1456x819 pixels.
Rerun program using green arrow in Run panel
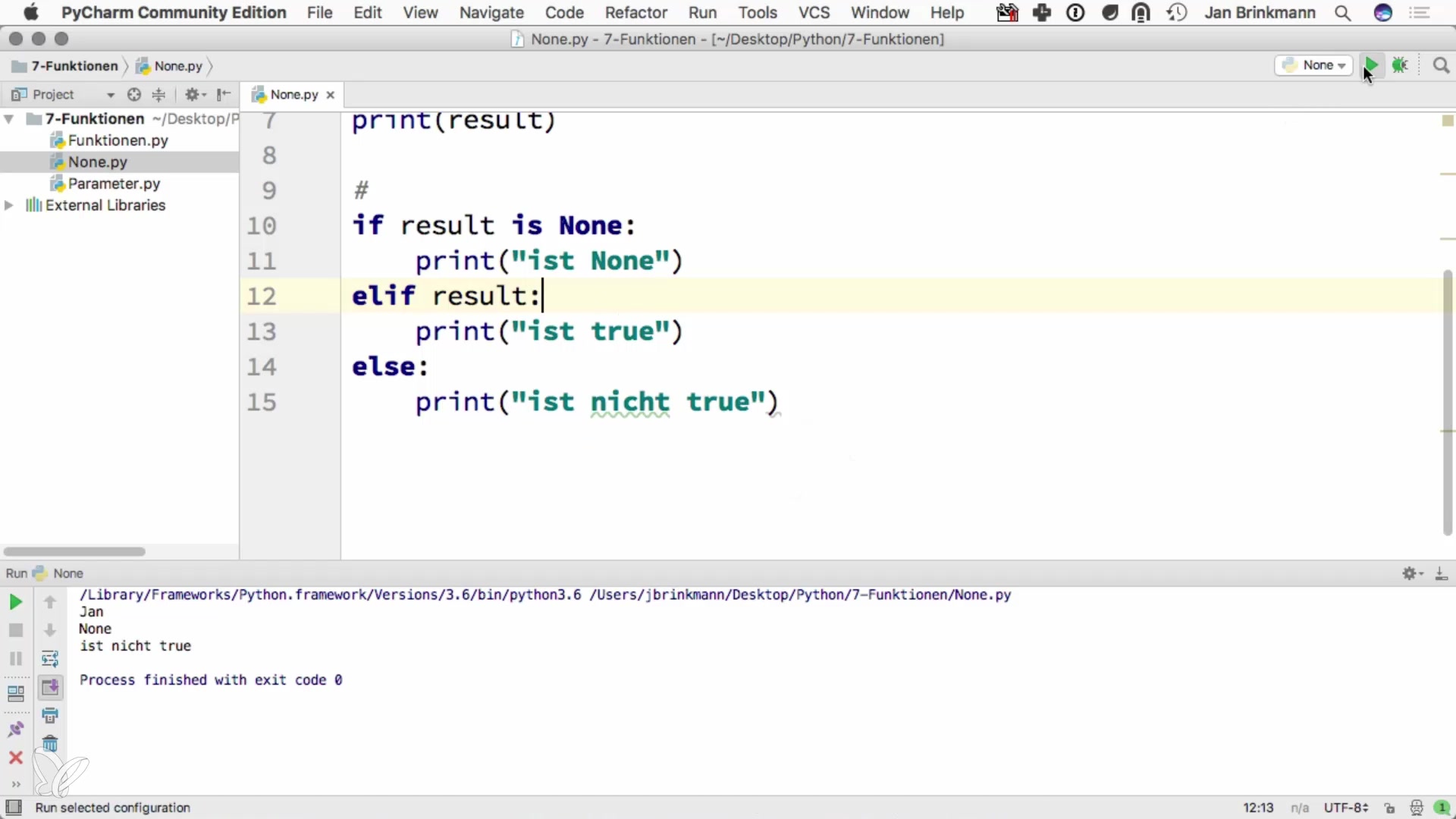15,602
